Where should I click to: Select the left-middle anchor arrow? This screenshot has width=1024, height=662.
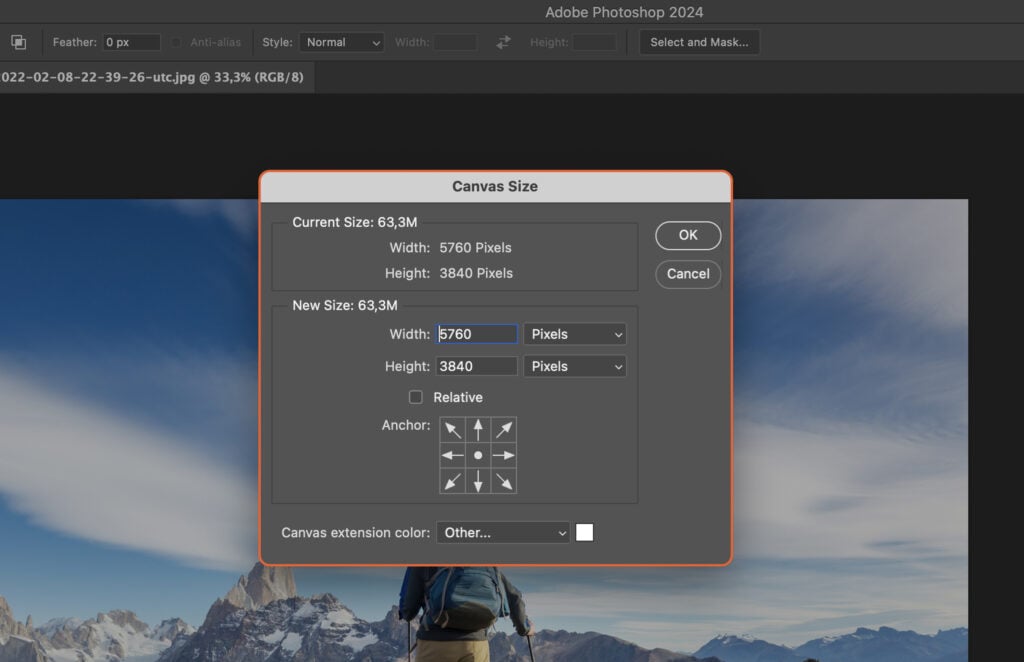[x=452, y=455]
